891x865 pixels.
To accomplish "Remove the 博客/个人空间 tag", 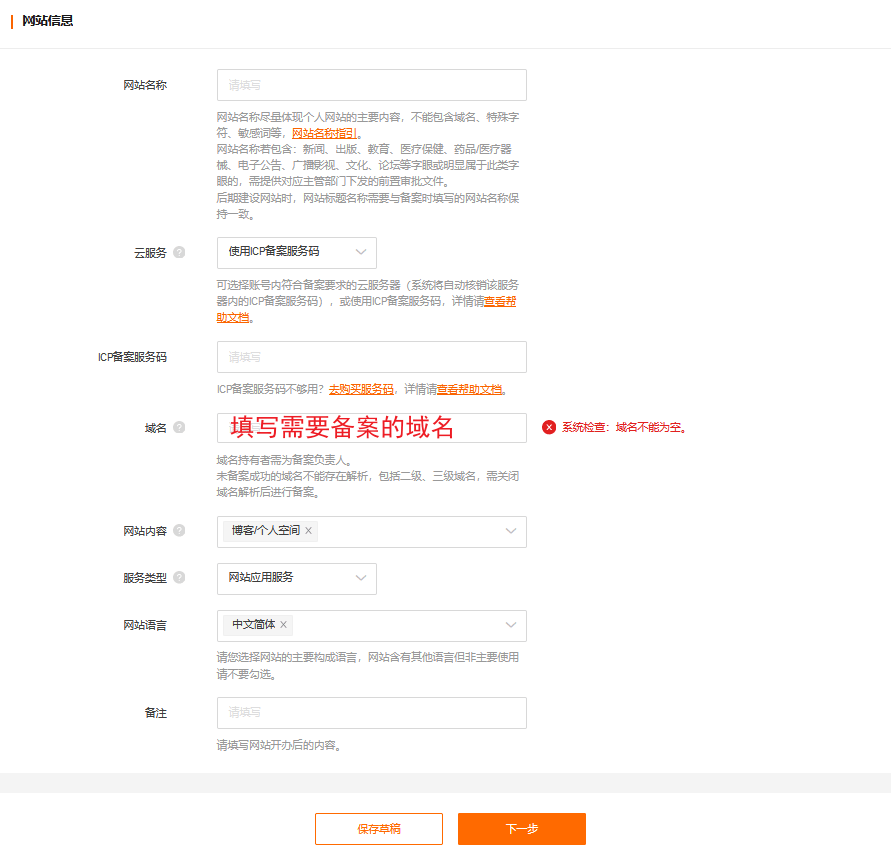I will pyautogui.click(x=309, y=531).
